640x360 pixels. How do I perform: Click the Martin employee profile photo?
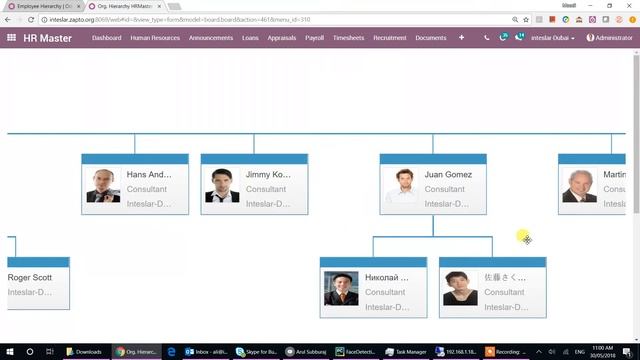pyautogui.click(x=580, y=186)
